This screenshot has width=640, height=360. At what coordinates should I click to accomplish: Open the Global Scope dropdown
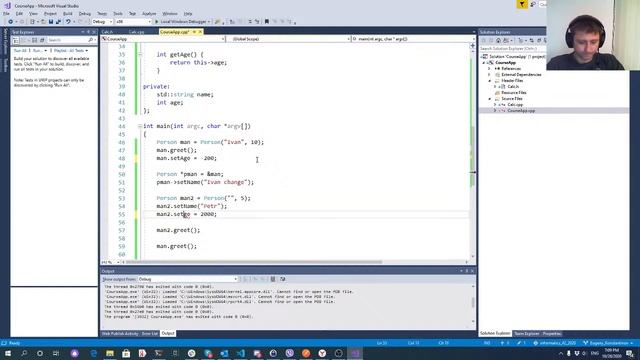tap(288, 39)
